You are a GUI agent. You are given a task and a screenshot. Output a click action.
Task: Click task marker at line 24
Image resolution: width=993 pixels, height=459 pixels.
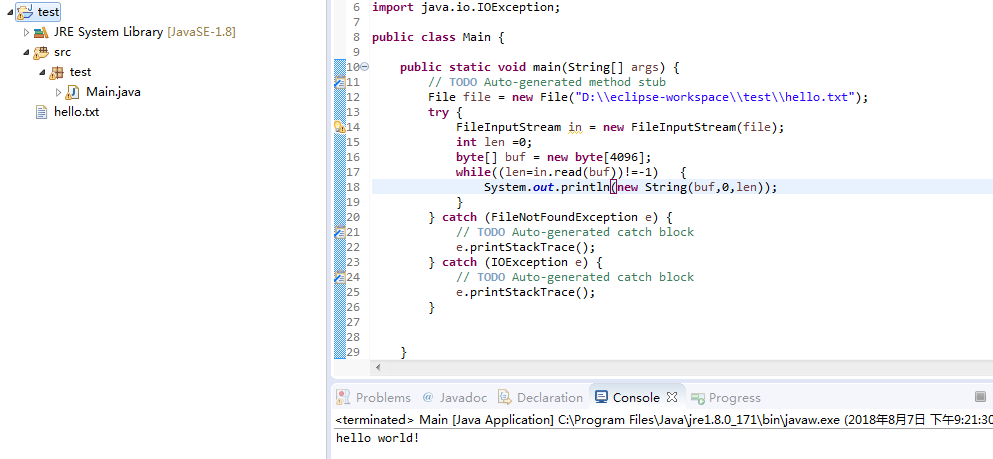(x=339, y=277)
